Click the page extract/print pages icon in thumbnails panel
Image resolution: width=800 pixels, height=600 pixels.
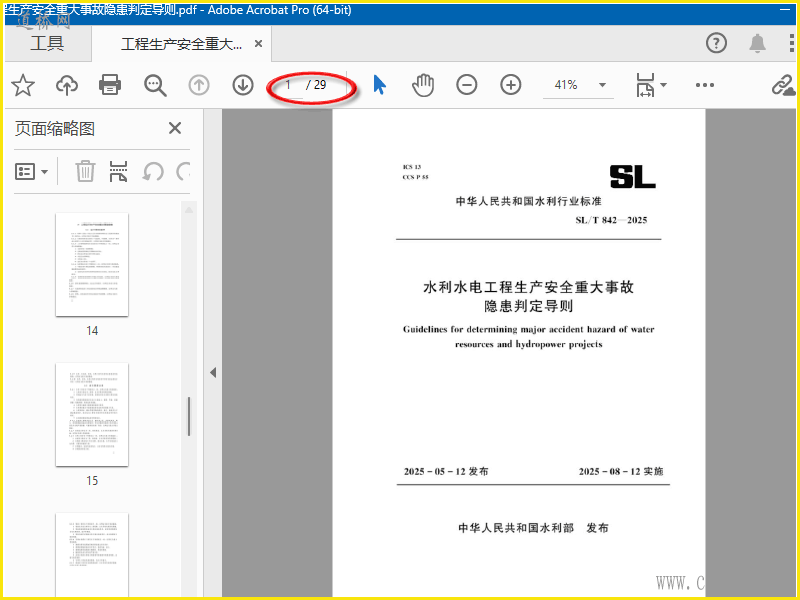tap(118, 171)
